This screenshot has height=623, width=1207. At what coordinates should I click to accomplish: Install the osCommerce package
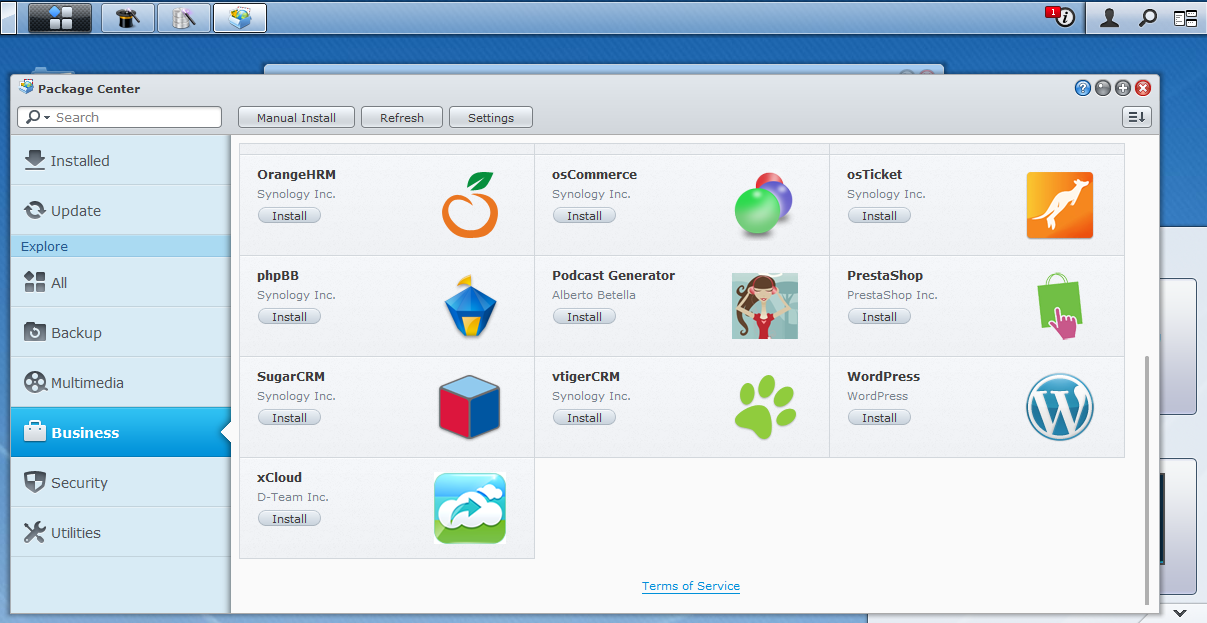(584, 216)
